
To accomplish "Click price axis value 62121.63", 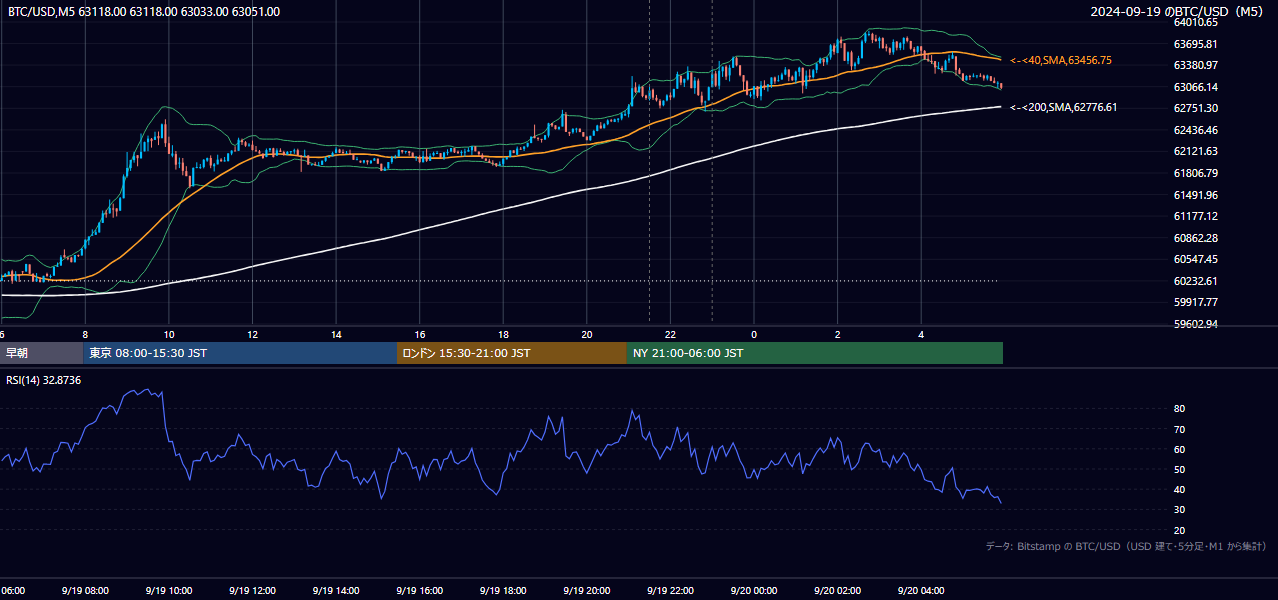I will (1195, 151).
